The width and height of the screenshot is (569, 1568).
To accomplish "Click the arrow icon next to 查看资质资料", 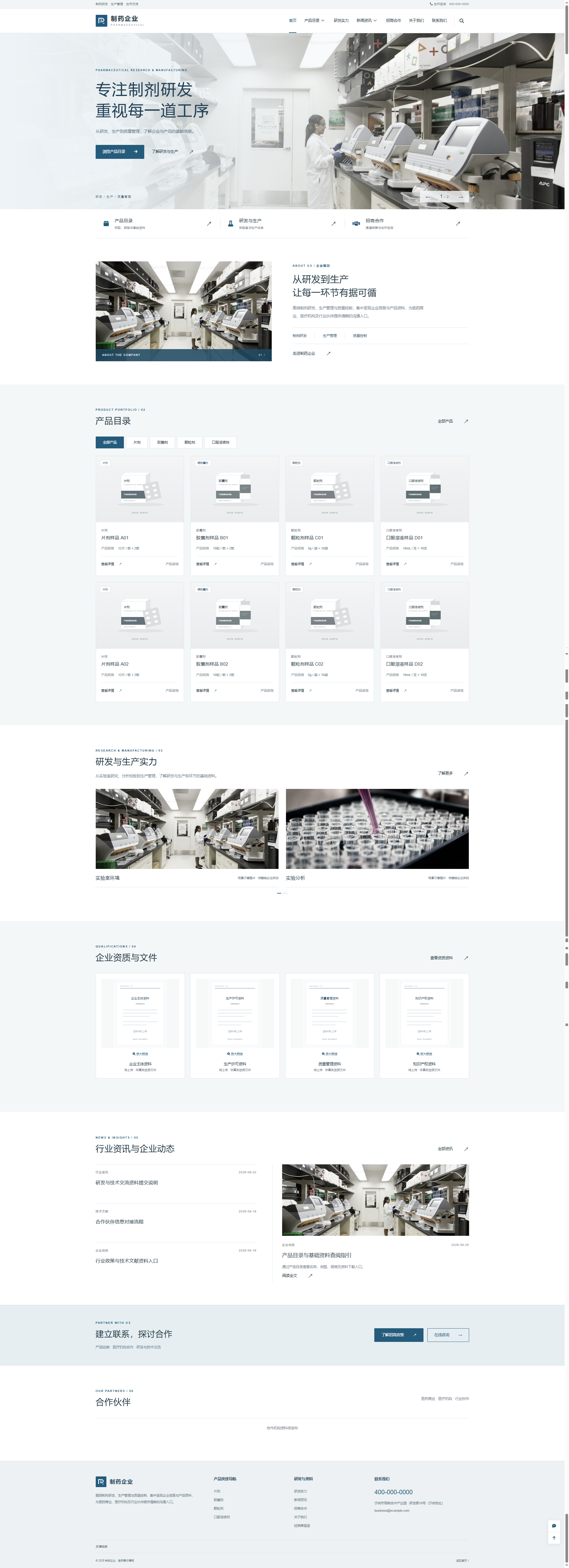I will (x=466, y=958).
